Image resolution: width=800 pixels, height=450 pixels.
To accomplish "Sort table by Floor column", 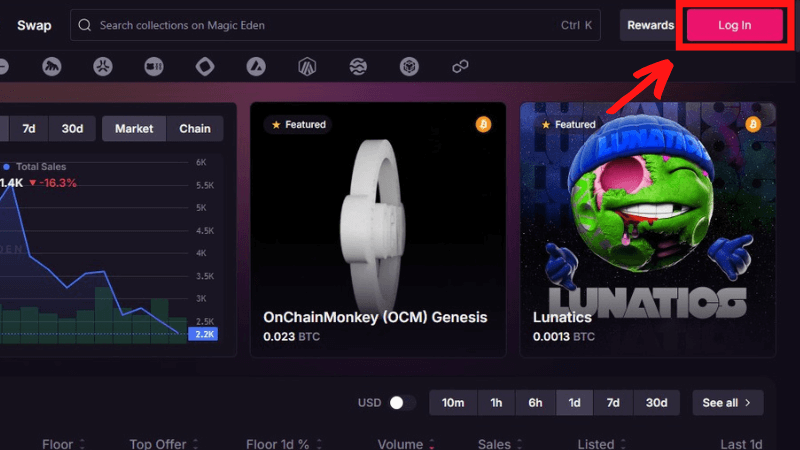I will (x=63, y=444).
